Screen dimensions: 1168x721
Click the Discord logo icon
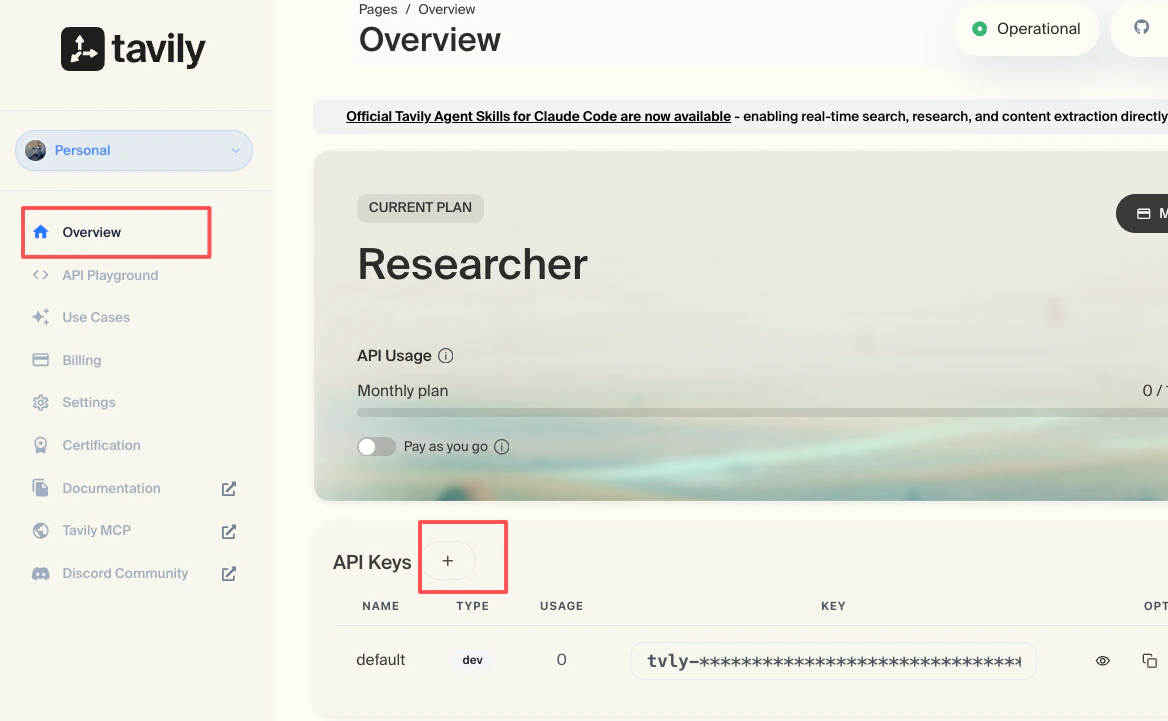[41, 574]
